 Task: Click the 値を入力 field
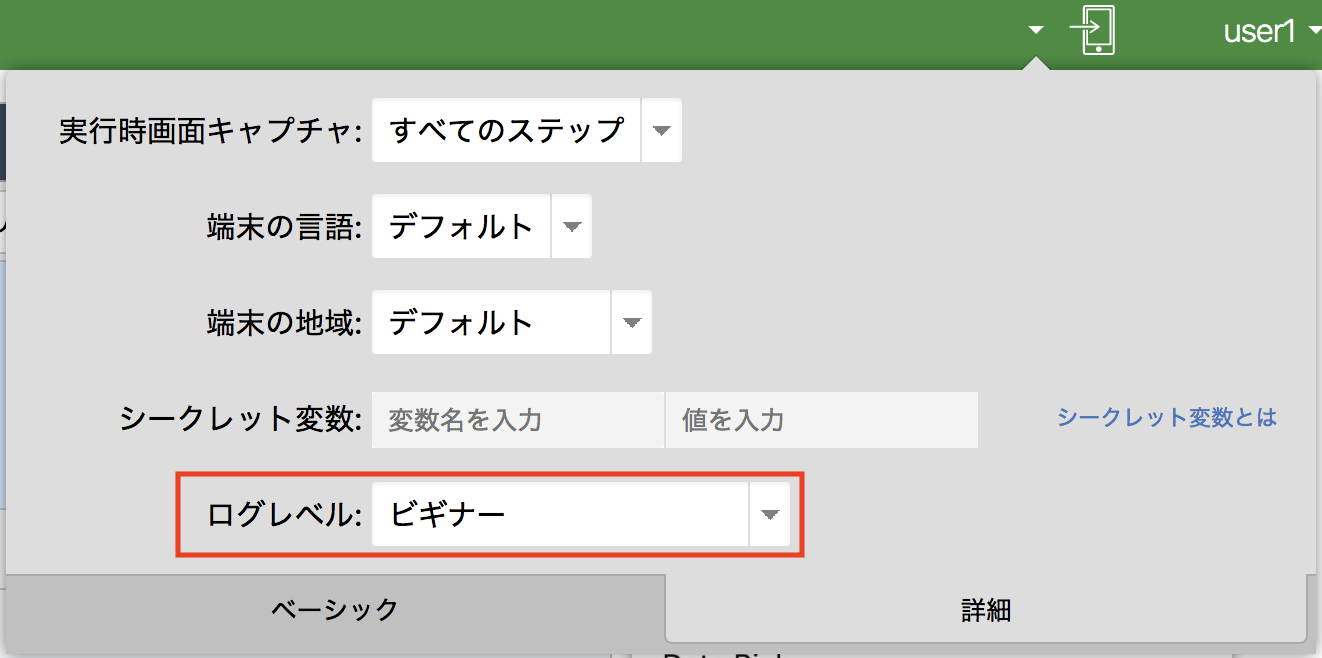822,419
